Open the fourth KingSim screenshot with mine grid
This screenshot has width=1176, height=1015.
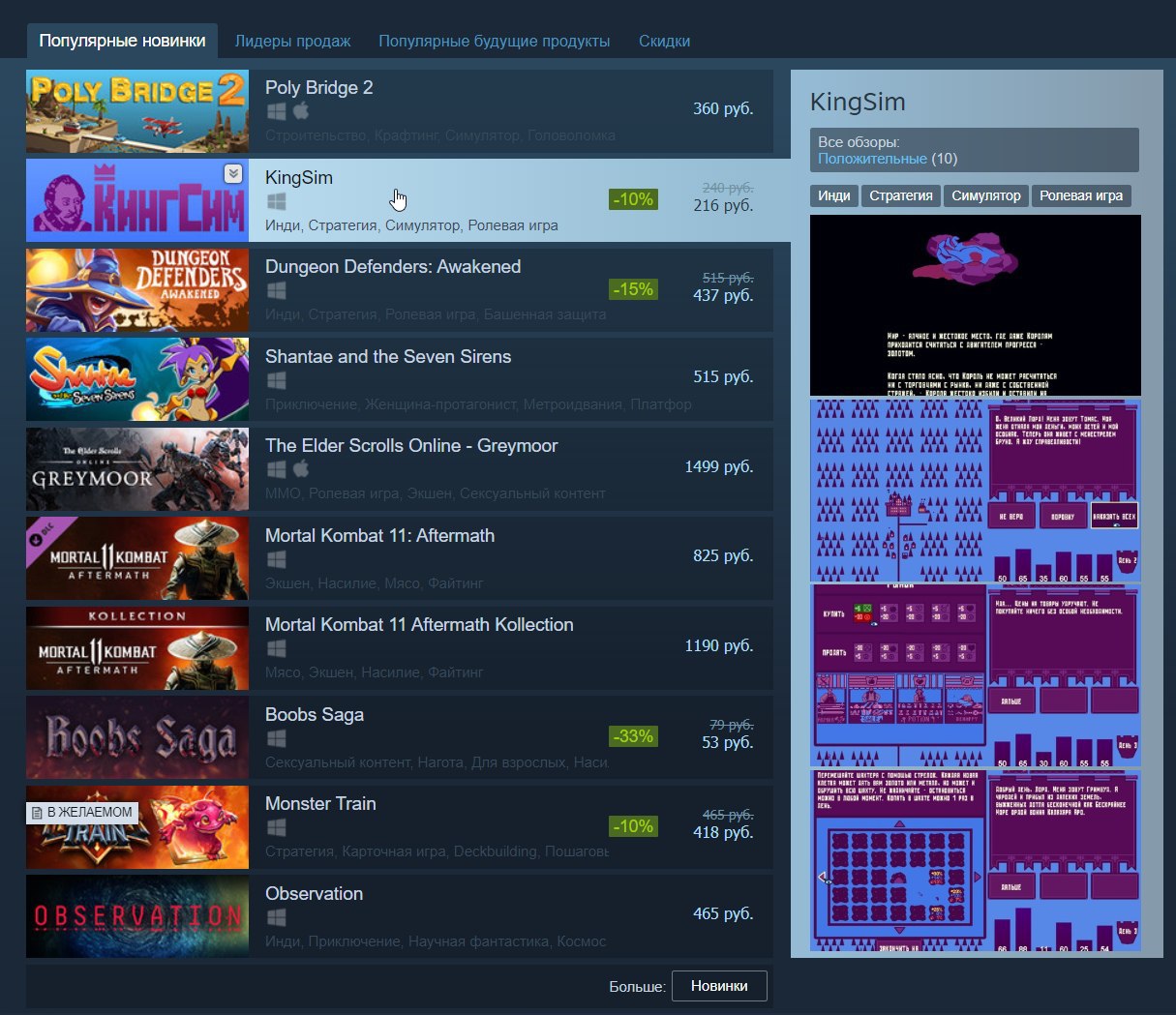pyautogui.click(x=976, y=861)
